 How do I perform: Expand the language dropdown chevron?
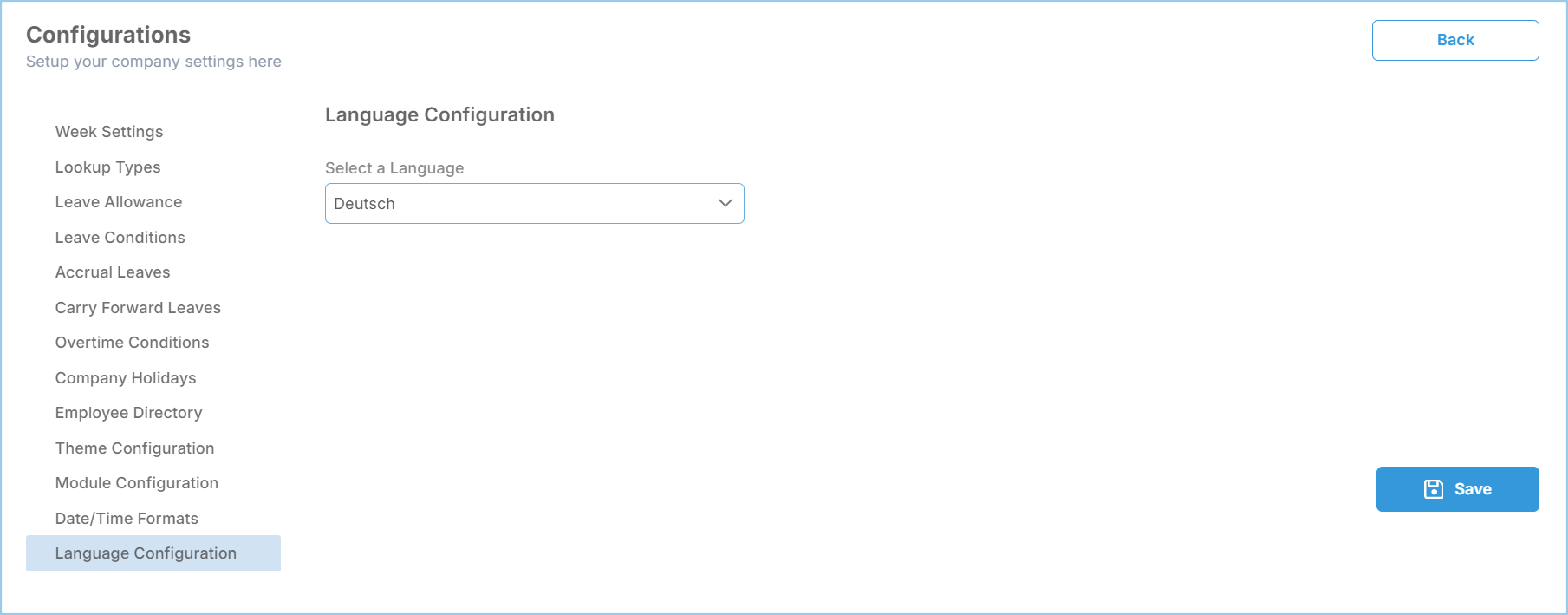click(x=725, y=203)
